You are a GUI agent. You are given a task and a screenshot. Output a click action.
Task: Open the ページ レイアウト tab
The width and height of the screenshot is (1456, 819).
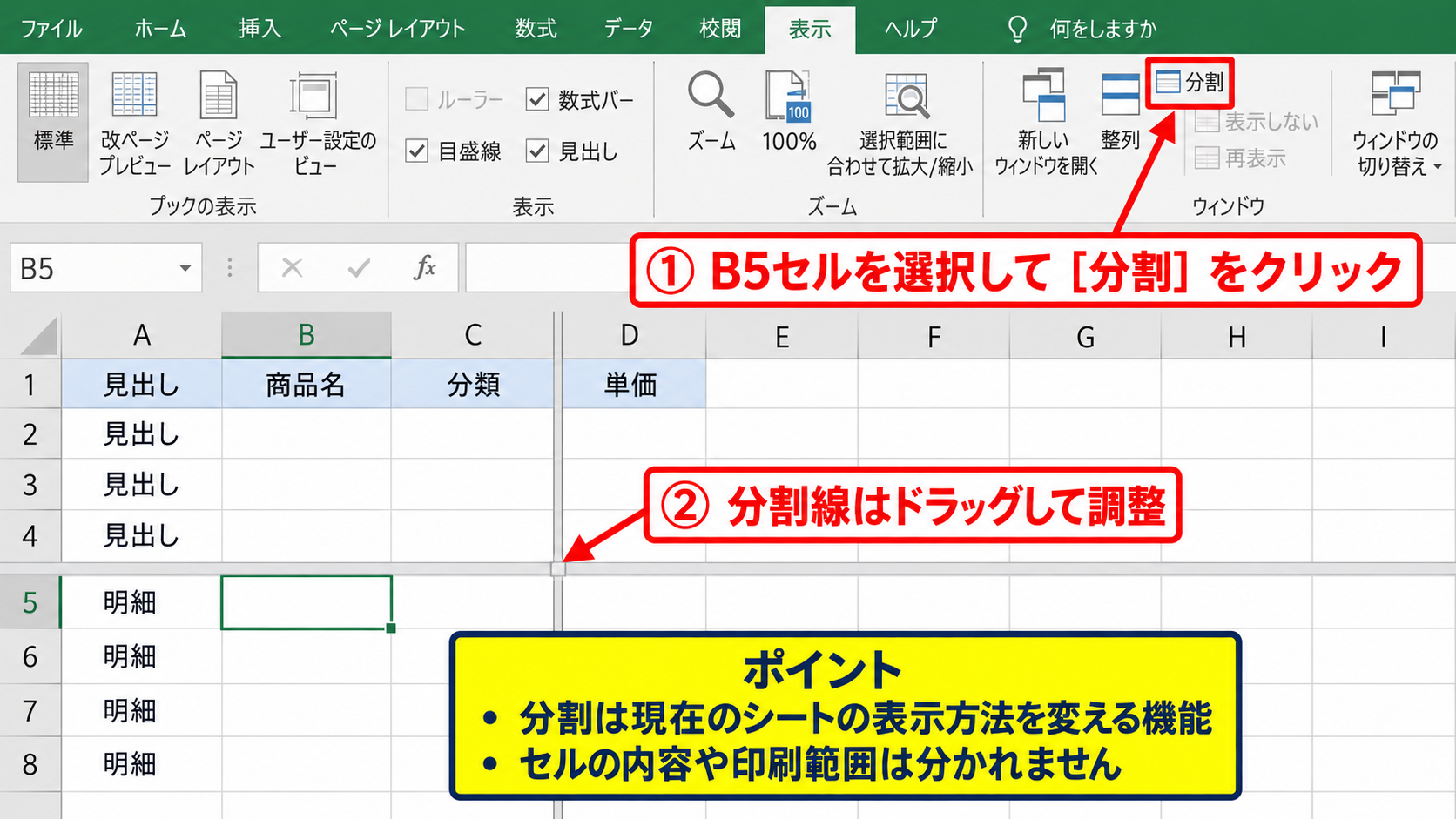tap(398, 29)
